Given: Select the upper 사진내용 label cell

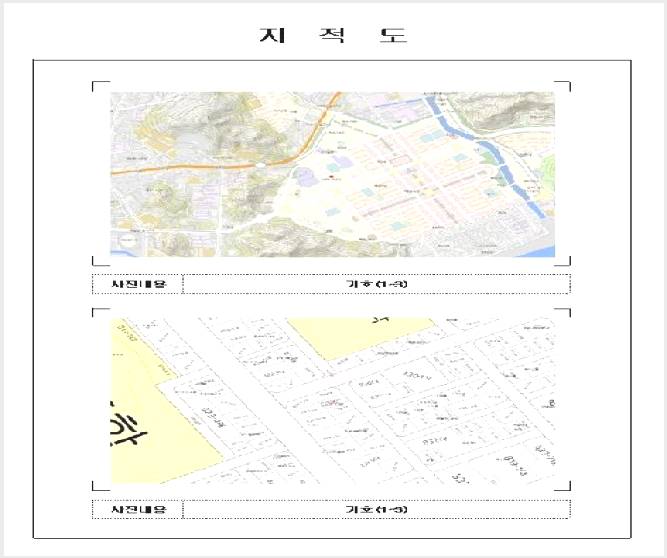Looking at the screenshot, I should tap(138, 284).
